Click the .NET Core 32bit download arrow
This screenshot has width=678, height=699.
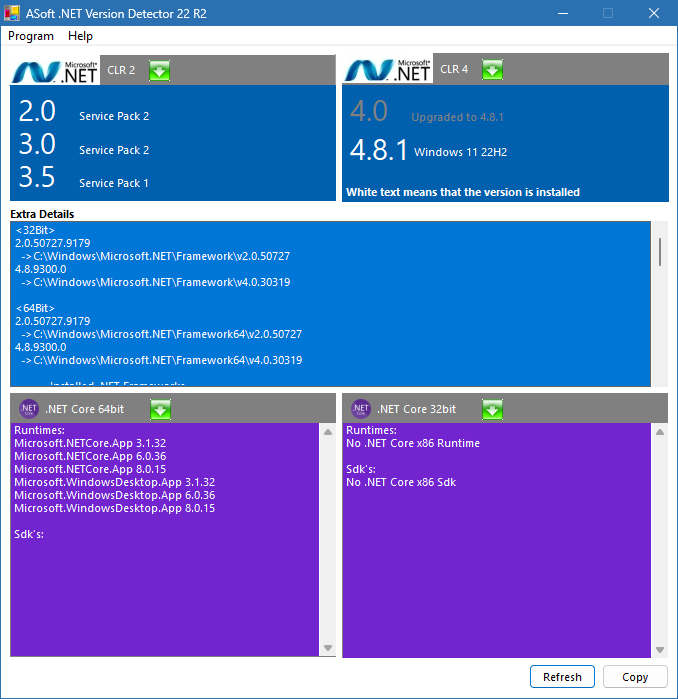(x=492, y=410)
